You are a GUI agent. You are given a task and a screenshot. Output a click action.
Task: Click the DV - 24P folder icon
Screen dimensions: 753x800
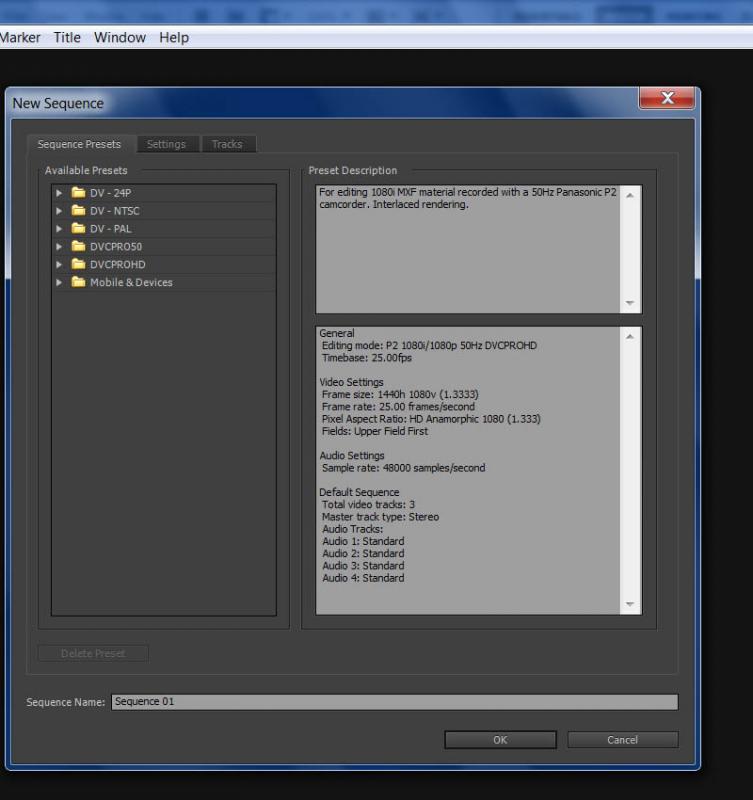pyautogui.click(x=78, y=192)
